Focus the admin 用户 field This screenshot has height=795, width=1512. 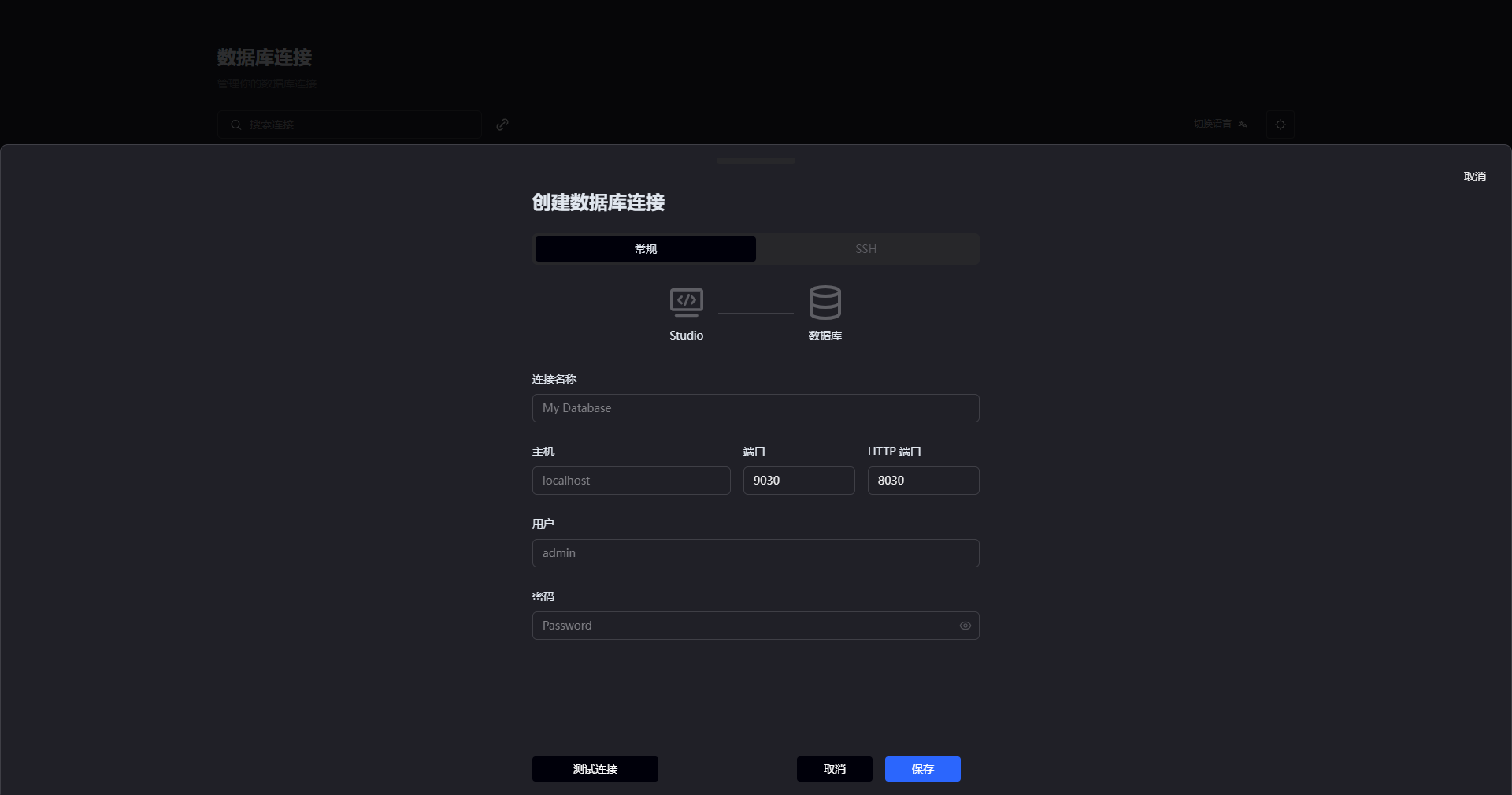755,553
